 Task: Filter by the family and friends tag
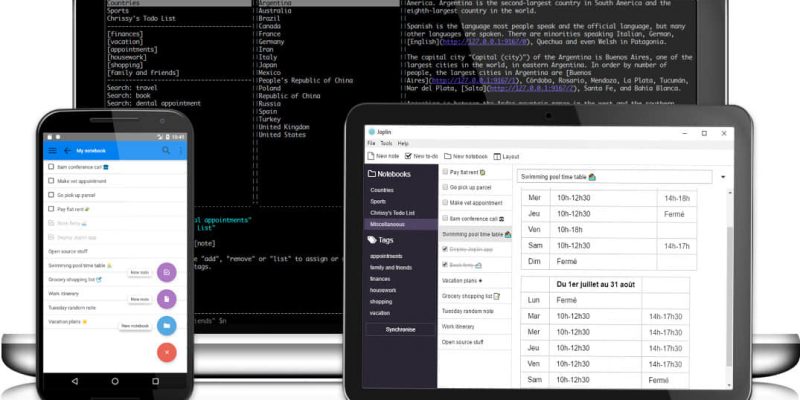click(391, 267)
